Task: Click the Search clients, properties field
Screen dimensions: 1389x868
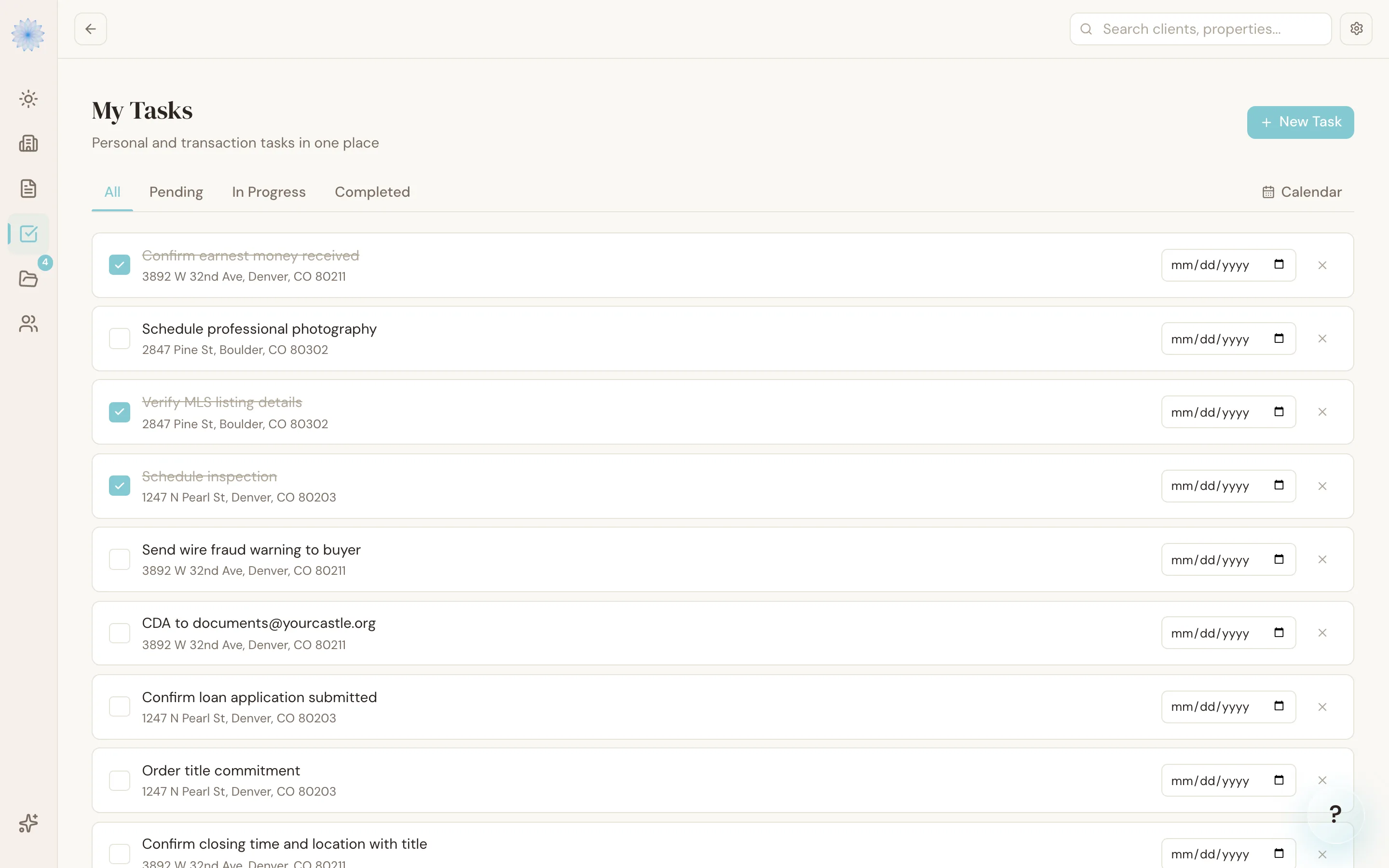Action: click(1201, 29)
